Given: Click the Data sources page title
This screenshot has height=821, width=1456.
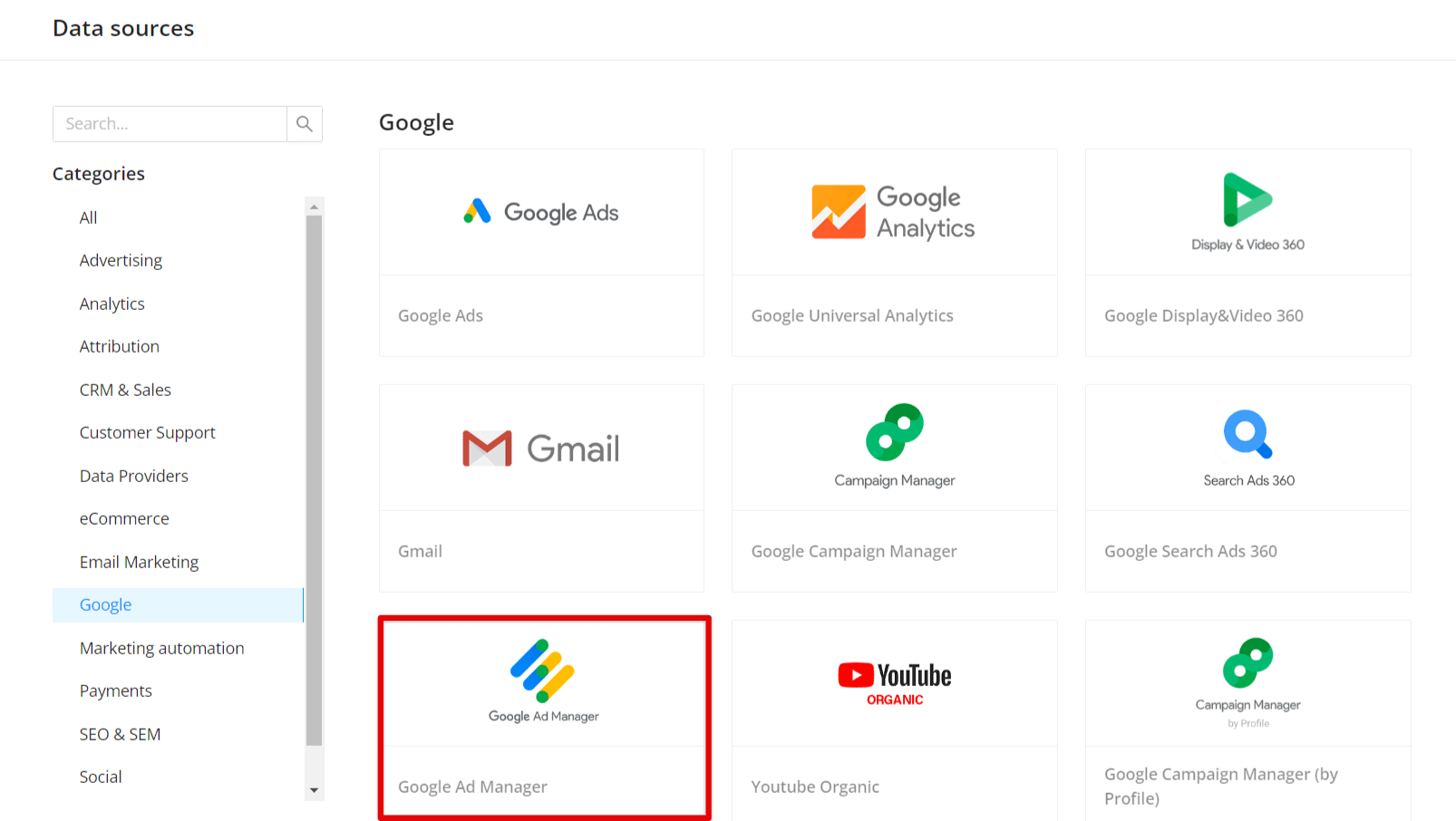Looking at the screenshot, I should coord(123,28).
